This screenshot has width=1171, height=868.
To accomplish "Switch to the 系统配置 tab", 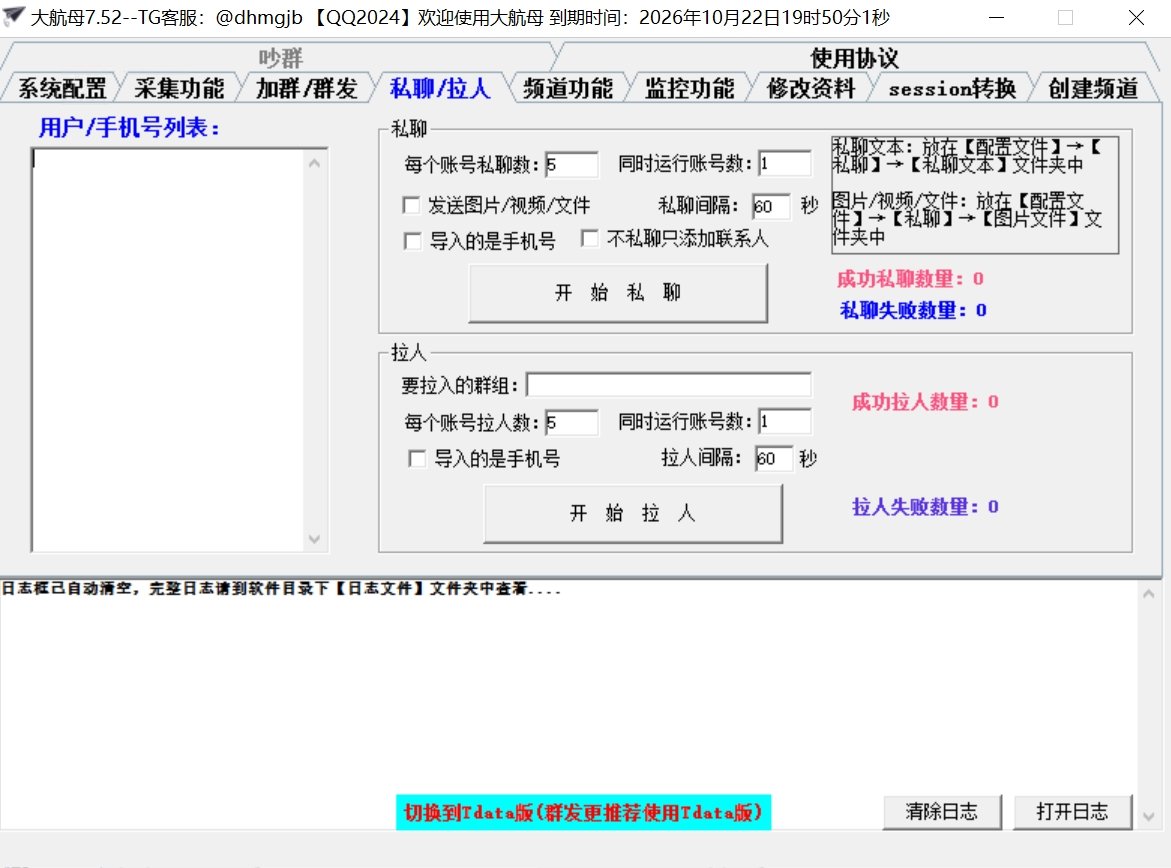I will [62, 89].
